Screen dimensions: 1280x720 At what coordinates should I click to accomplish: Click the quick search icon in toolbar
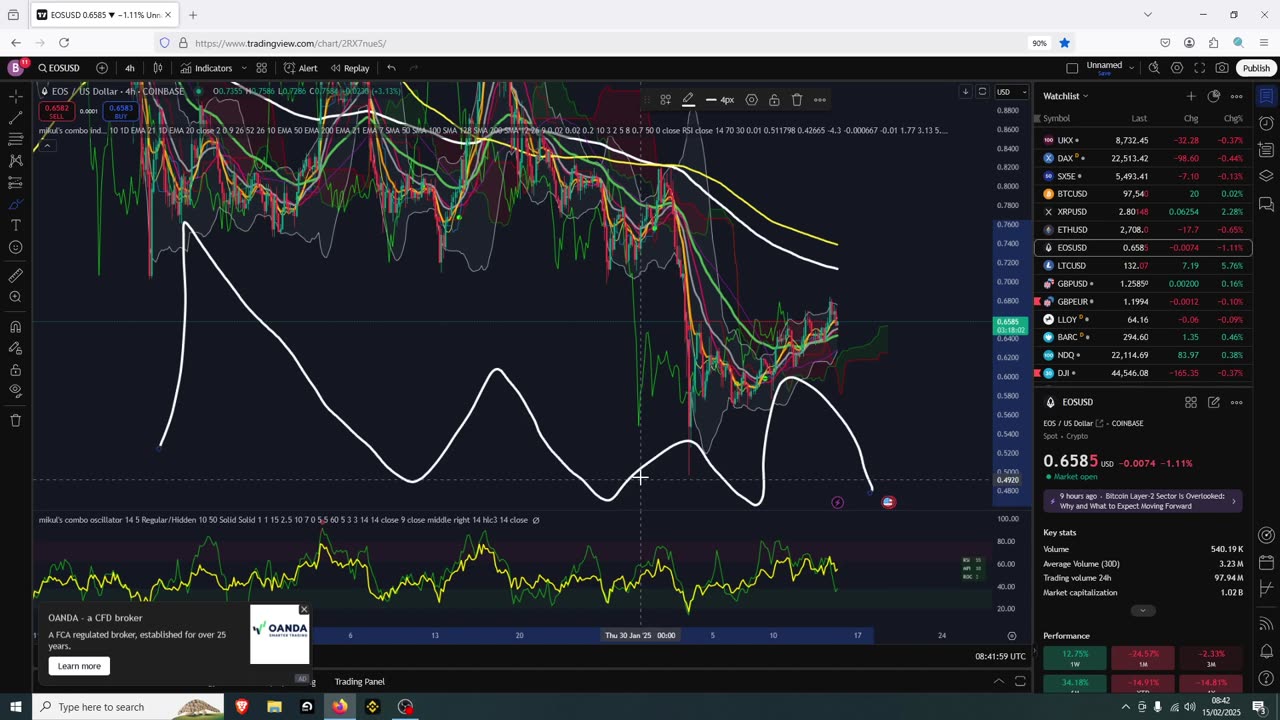coord(1154,68)
